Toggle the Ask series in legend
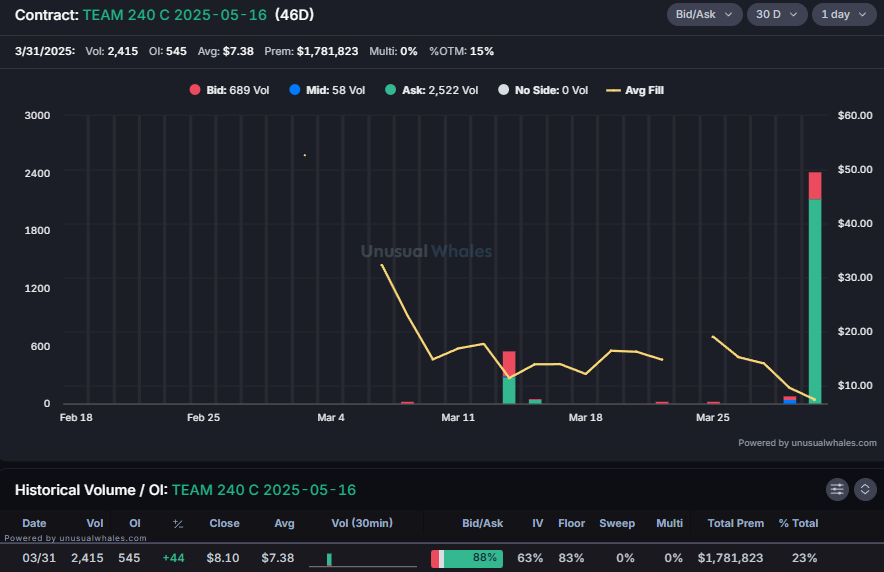Image resolution: width=884 pixels, height=572 pixels. click(x=431, y=90)
